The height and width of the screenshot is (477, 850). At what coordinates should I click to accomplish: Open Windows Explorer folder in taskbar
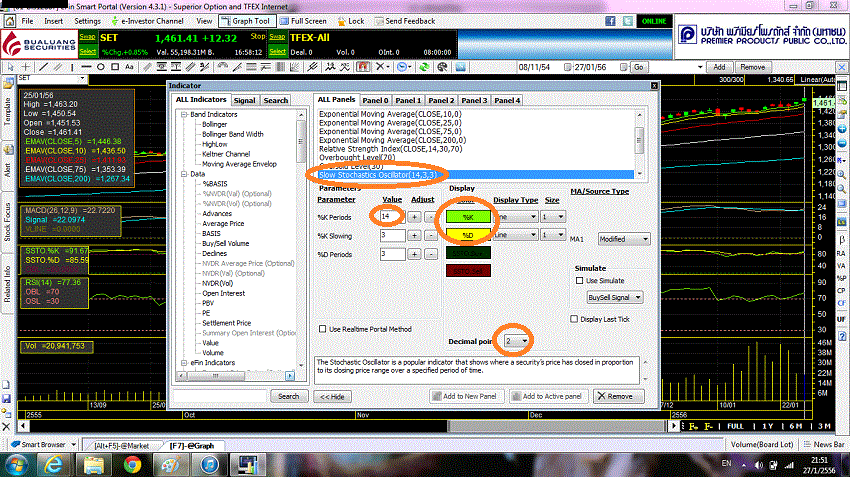[93, 465]
